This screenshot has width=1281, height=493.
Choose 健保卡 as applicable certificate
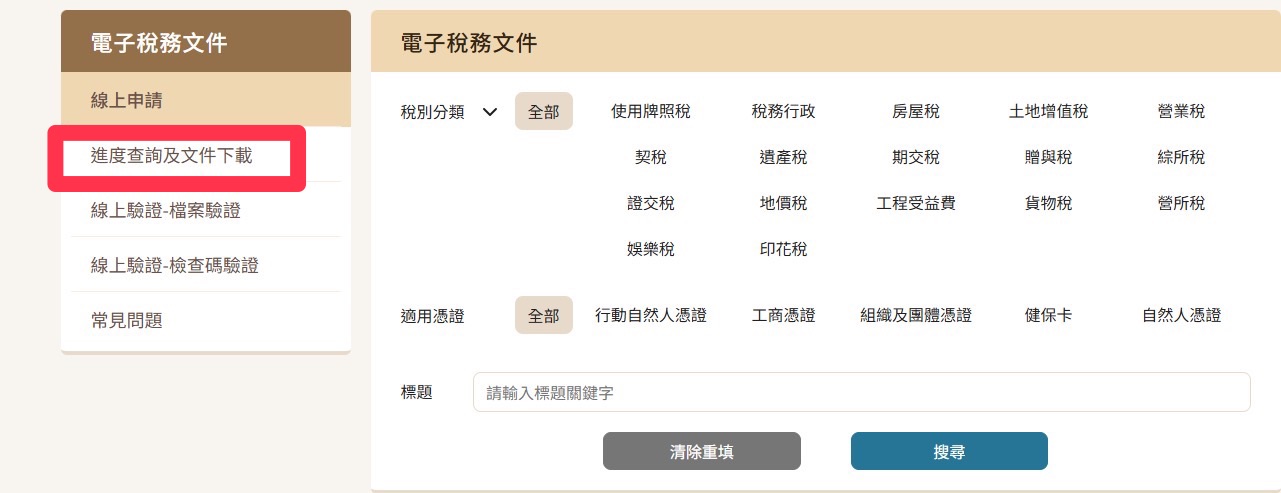[x=1048, y=316]
